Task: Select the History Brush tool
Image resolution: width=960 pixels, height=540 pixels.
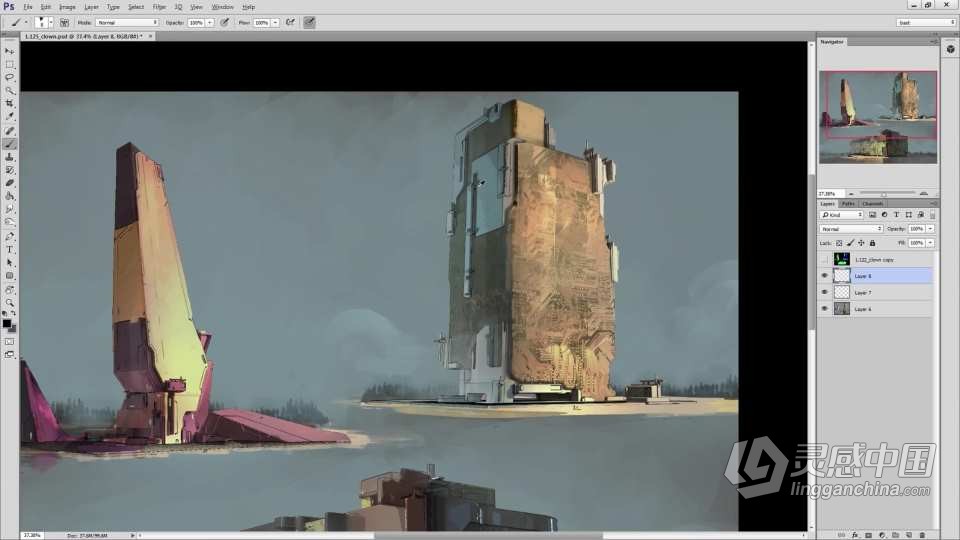Action: [x=9, y=170]
